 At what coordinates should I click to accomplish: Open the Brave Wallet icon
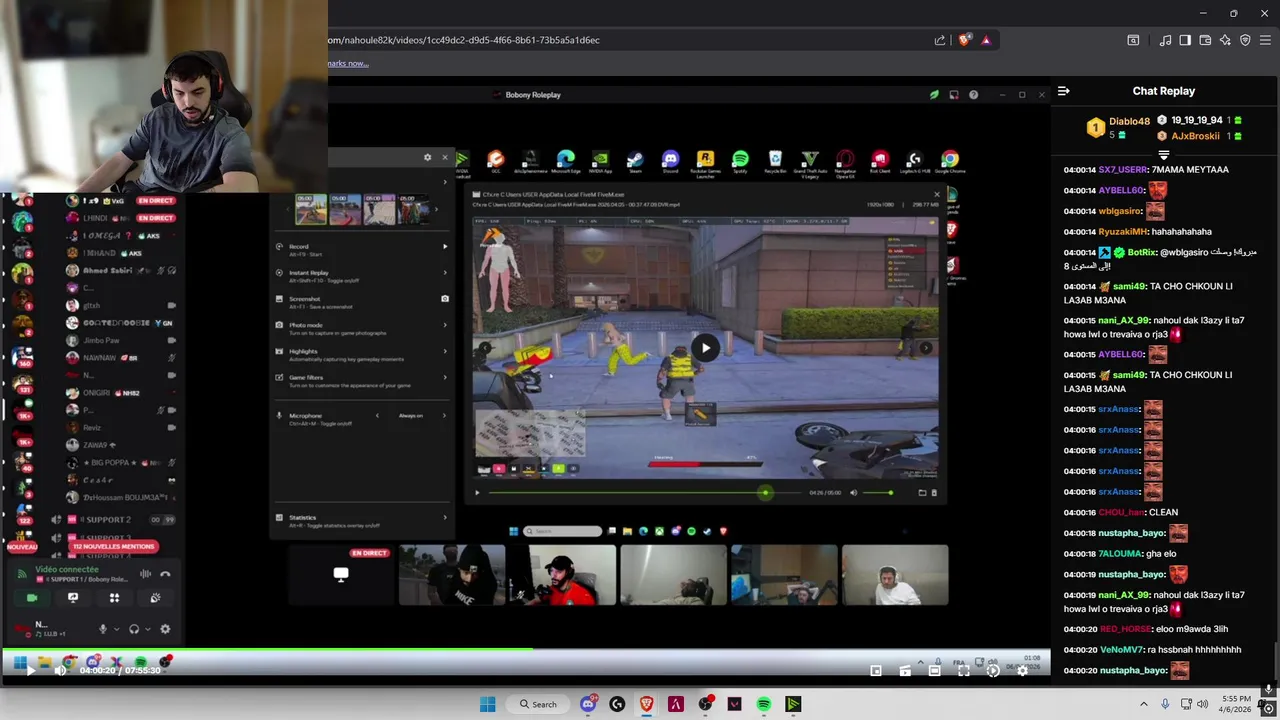coord(1205,40)
